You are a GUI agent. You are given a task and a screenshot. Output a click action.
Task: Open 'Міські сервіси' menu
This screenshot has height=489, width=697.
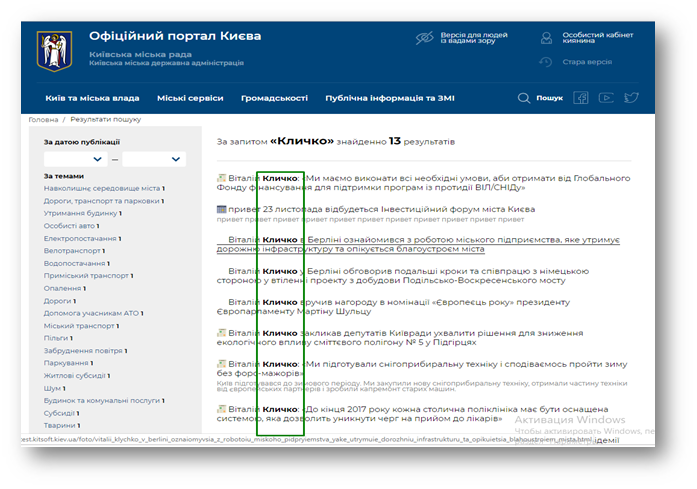tap(190, 98)
